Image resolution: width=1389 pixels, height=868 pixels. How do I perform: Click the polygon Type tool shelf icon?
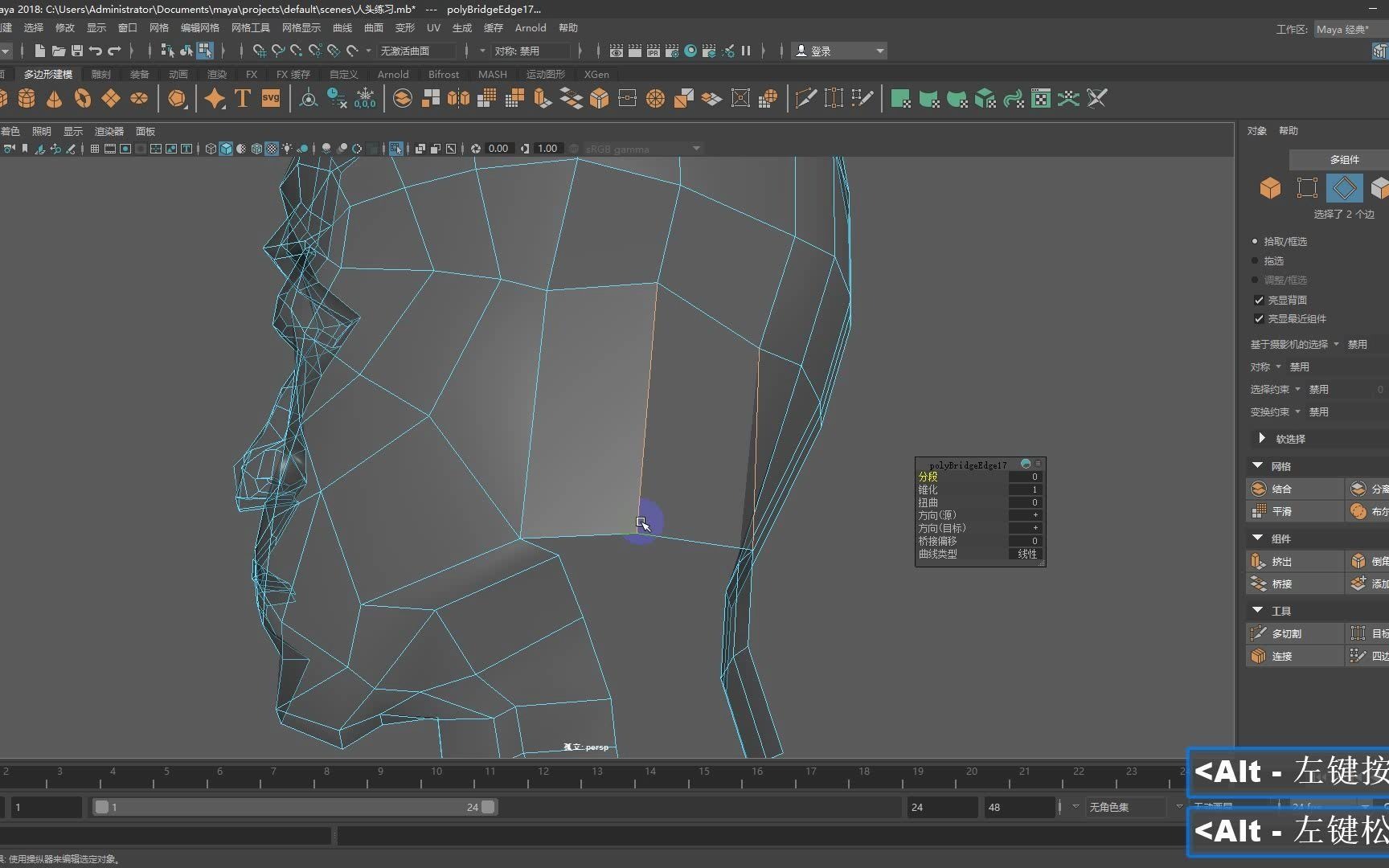(x=242, y=99)
